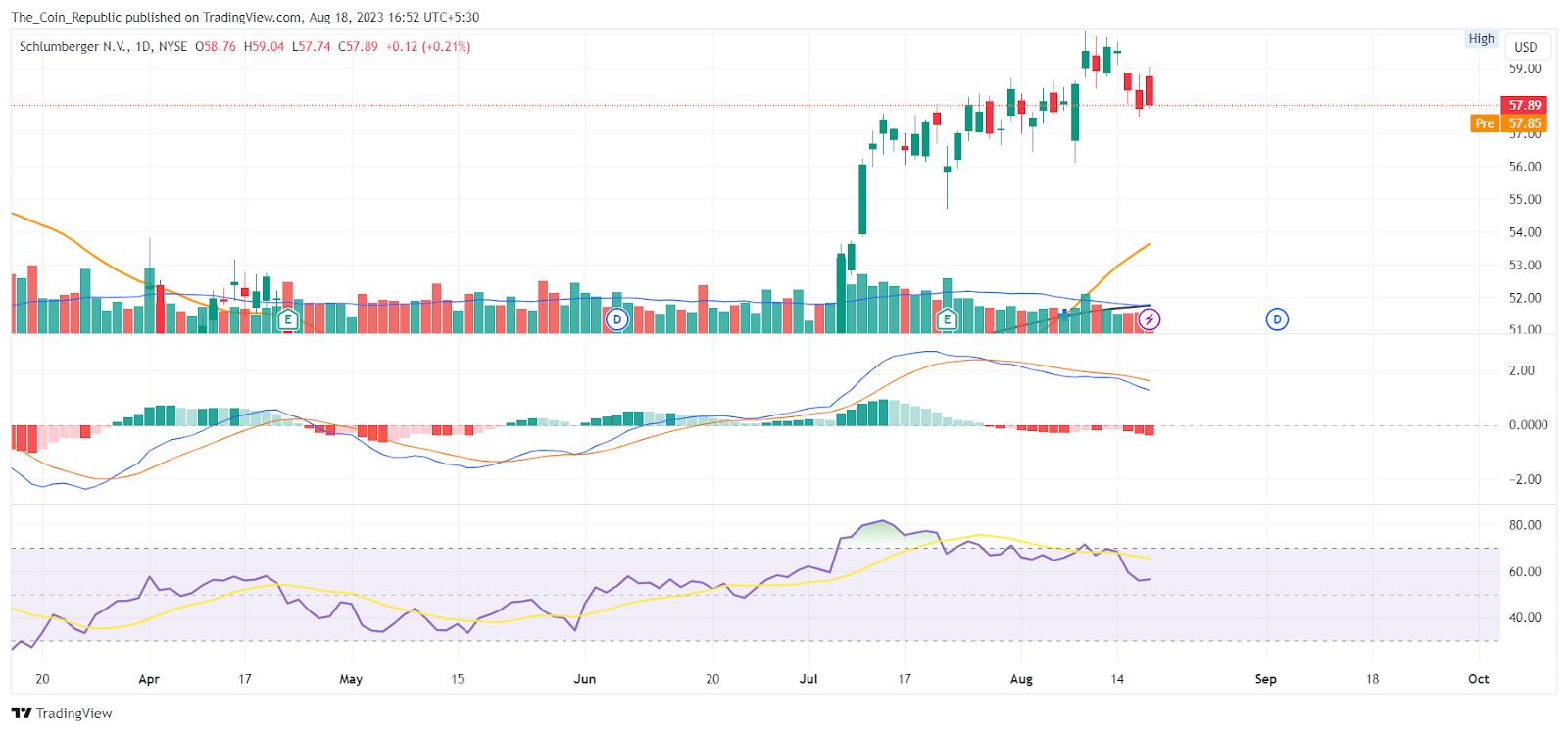Click the 0.0000 MACD zero level label
The width and height of the screenshot is (1568, 732).
click(x=1529, y=425)
